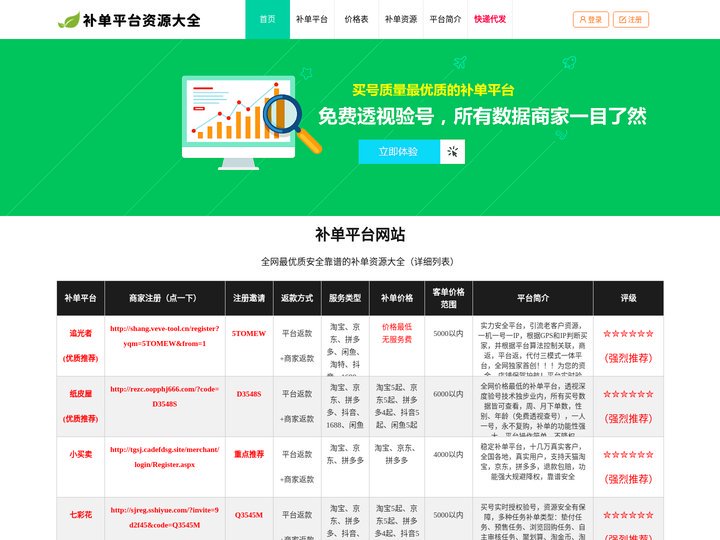Click the 平台简介 table column header
Image resolution: width=720 pixels, height=540 pixels.
coord(533,298)
